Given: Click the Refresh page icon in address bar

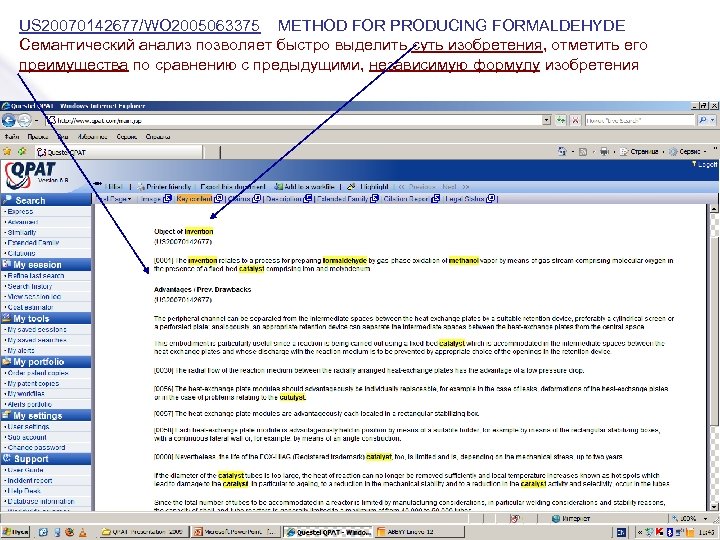Looking at the screenshot, I should pyautogui.click(x=561, y=120).
